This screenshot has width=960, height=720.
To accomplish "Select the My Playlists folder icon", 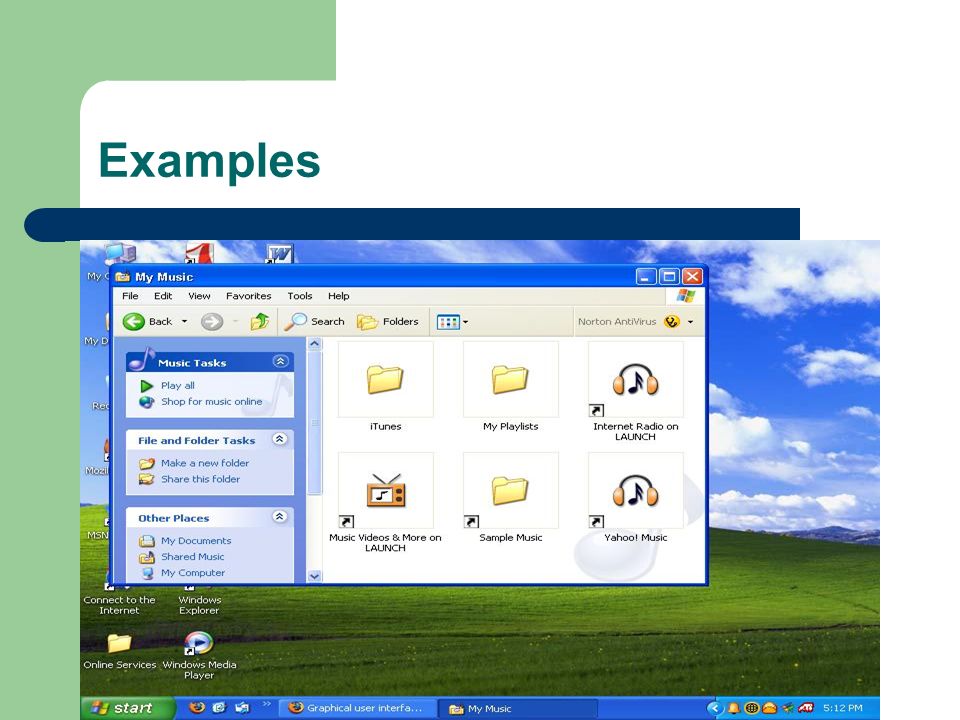I will click(510, 379).
